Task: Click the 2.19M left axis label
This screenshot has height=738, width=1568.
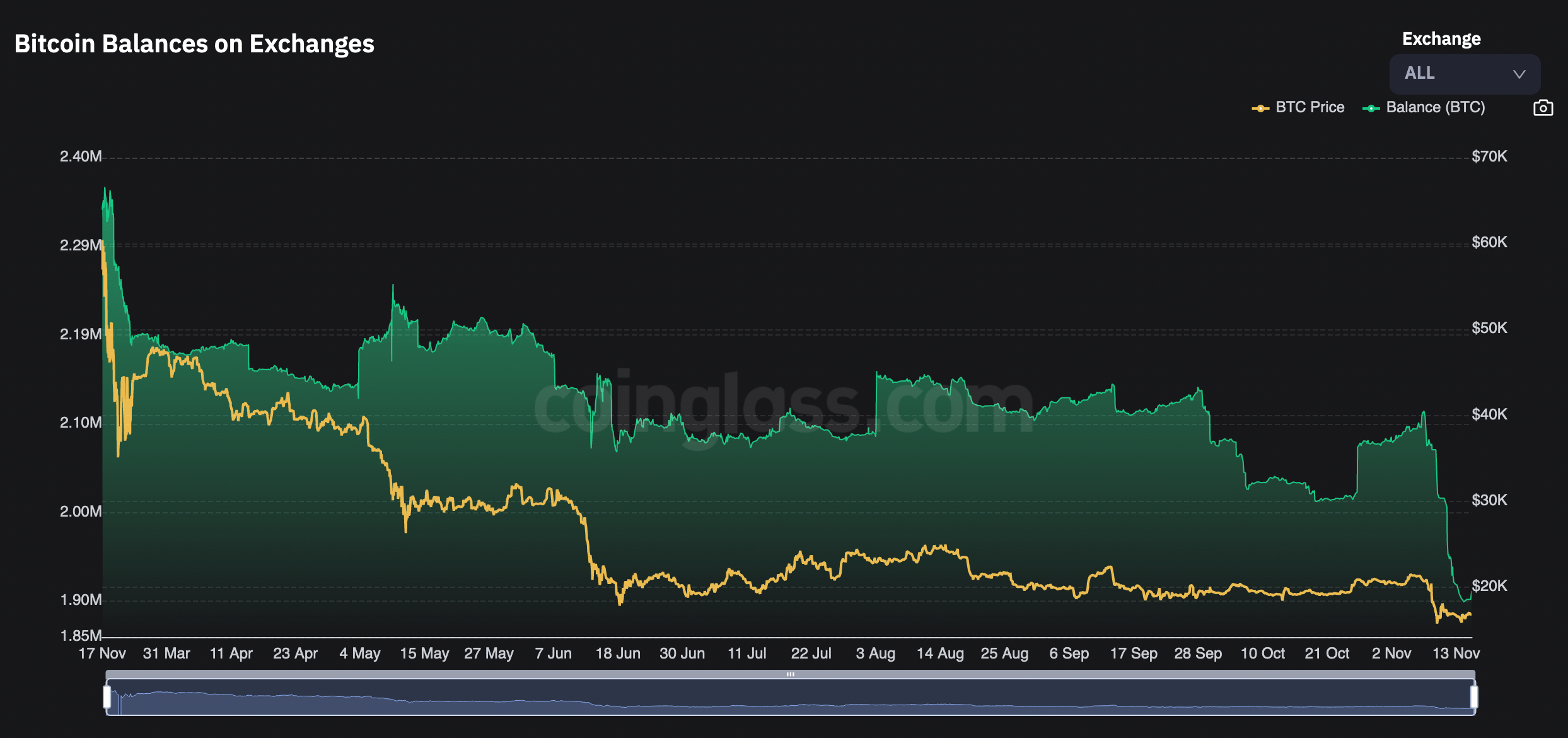Action: pos(81,334)
